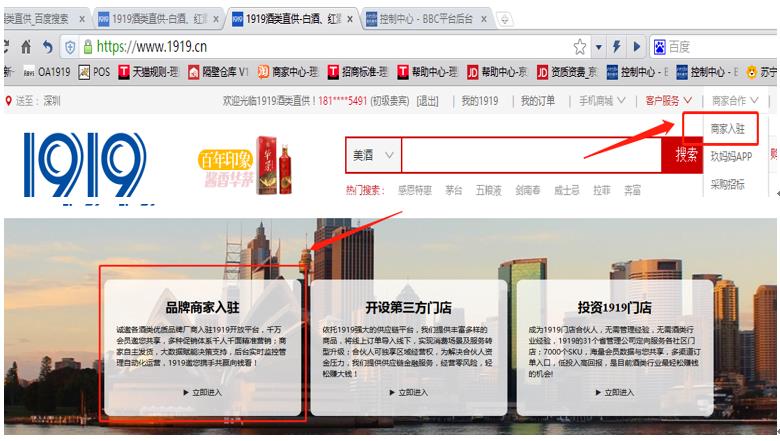Screen dimensions: 780x441
Task: Select 商家入驻 from the dropdown menu
Action: pos(727,129)
